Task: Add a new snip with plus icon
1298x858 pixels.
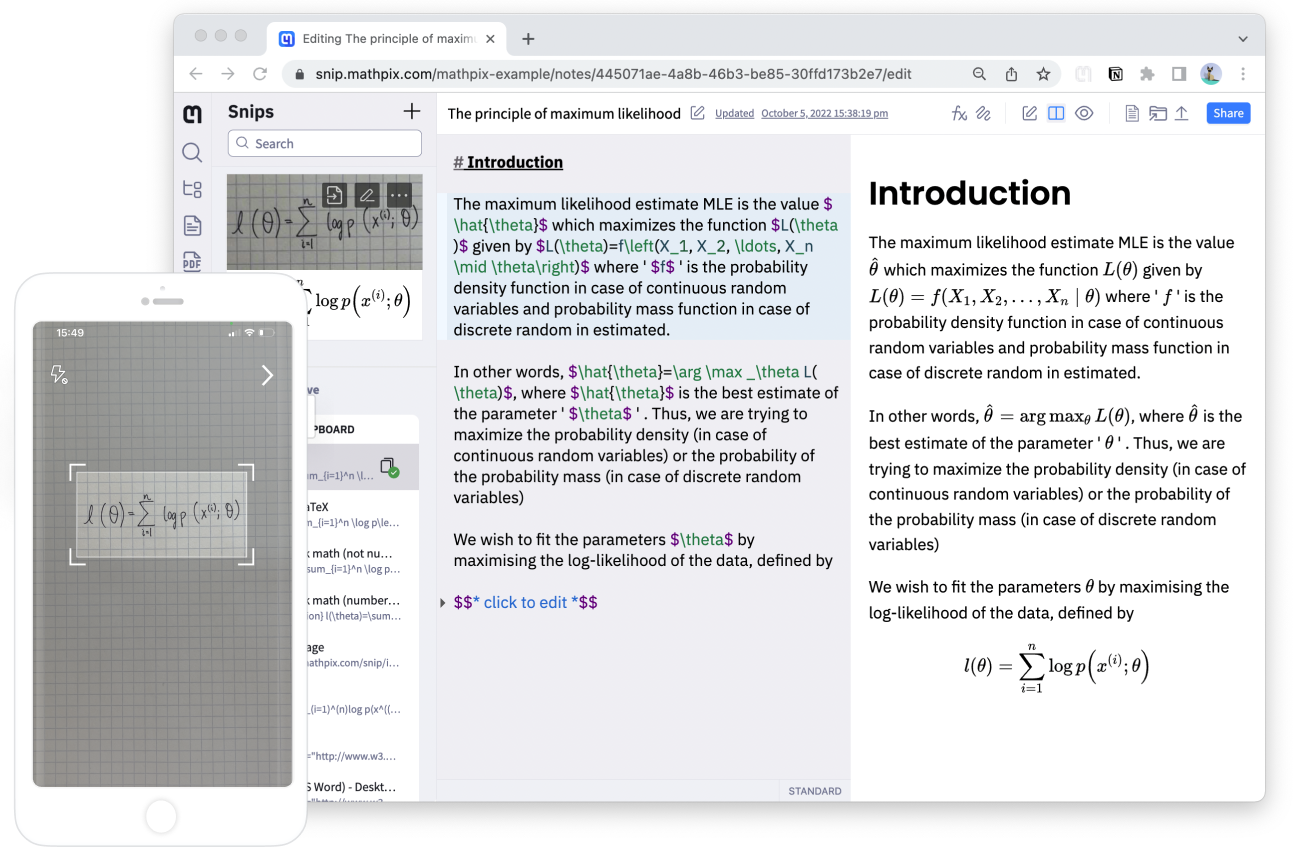Action: (x=412, y=111)
